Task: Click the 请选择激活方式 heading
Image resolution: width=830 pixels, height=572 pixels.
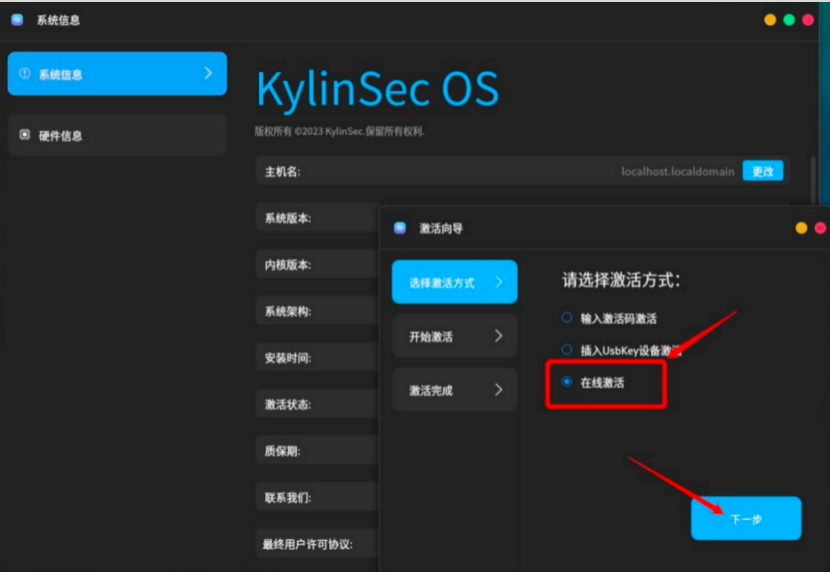Action: tap(621, 279)
